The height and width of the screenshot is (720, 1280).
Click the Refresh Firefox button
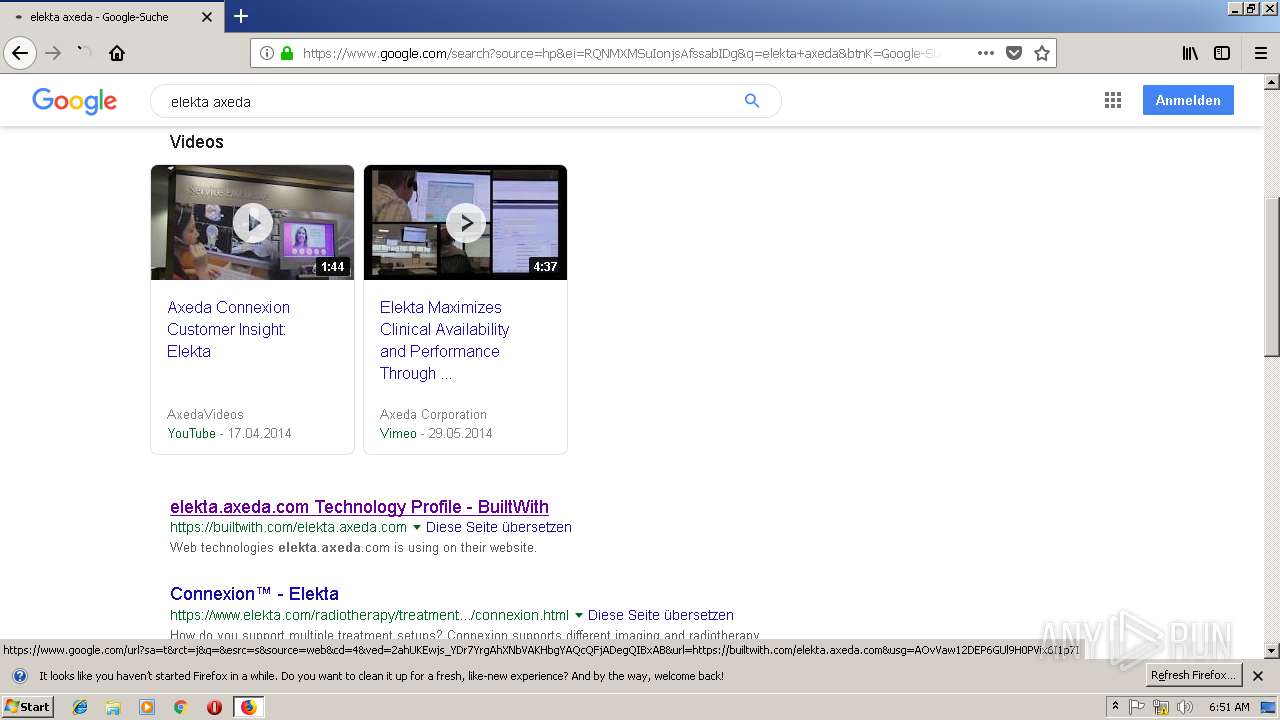1194,675
